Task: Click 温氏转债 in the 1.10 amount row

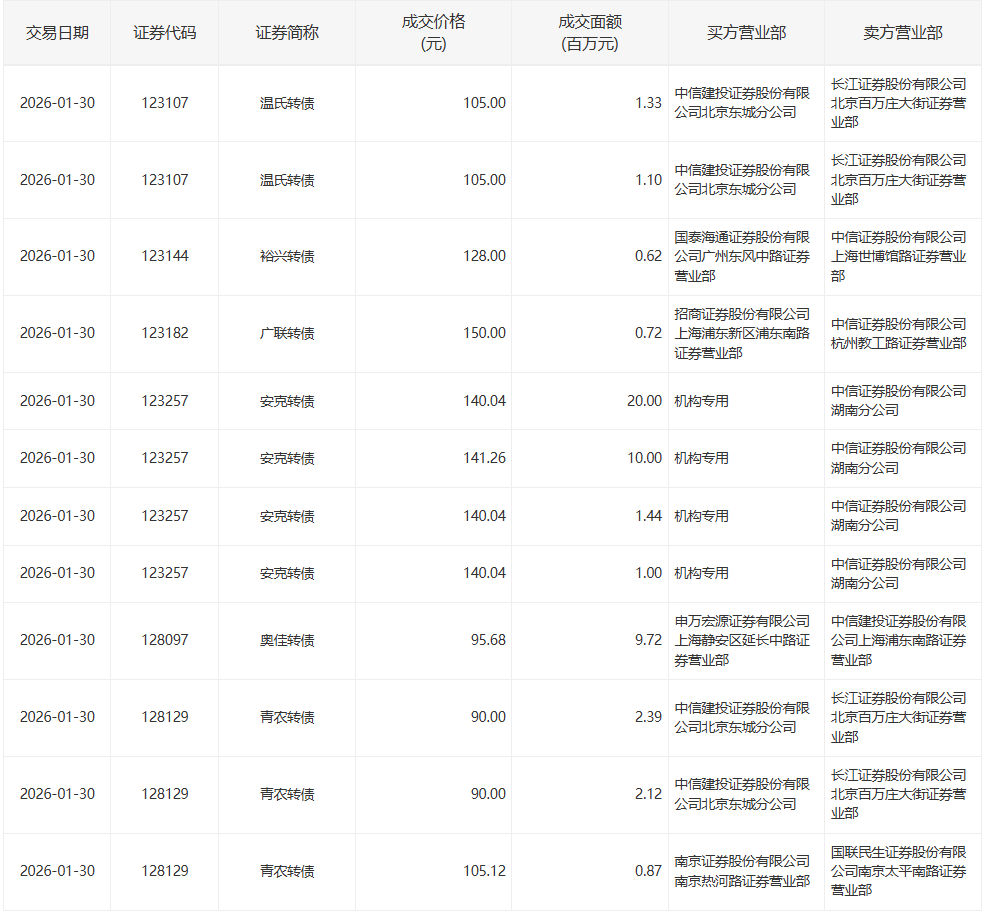Action: tap(287, 180)
